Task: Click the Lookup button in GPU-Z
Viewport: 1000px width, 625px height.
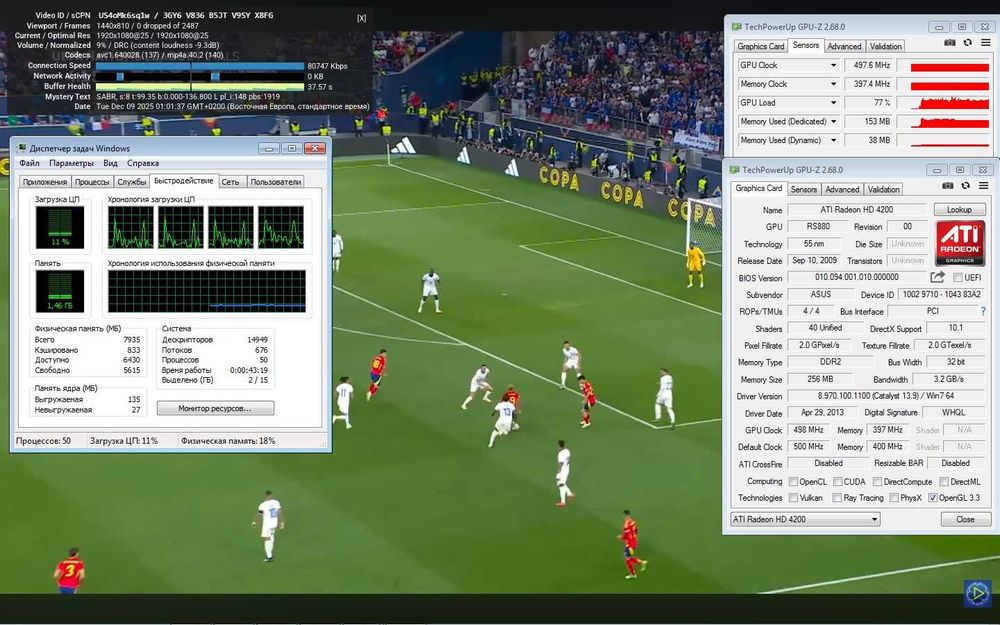Action: click(959, 209)
